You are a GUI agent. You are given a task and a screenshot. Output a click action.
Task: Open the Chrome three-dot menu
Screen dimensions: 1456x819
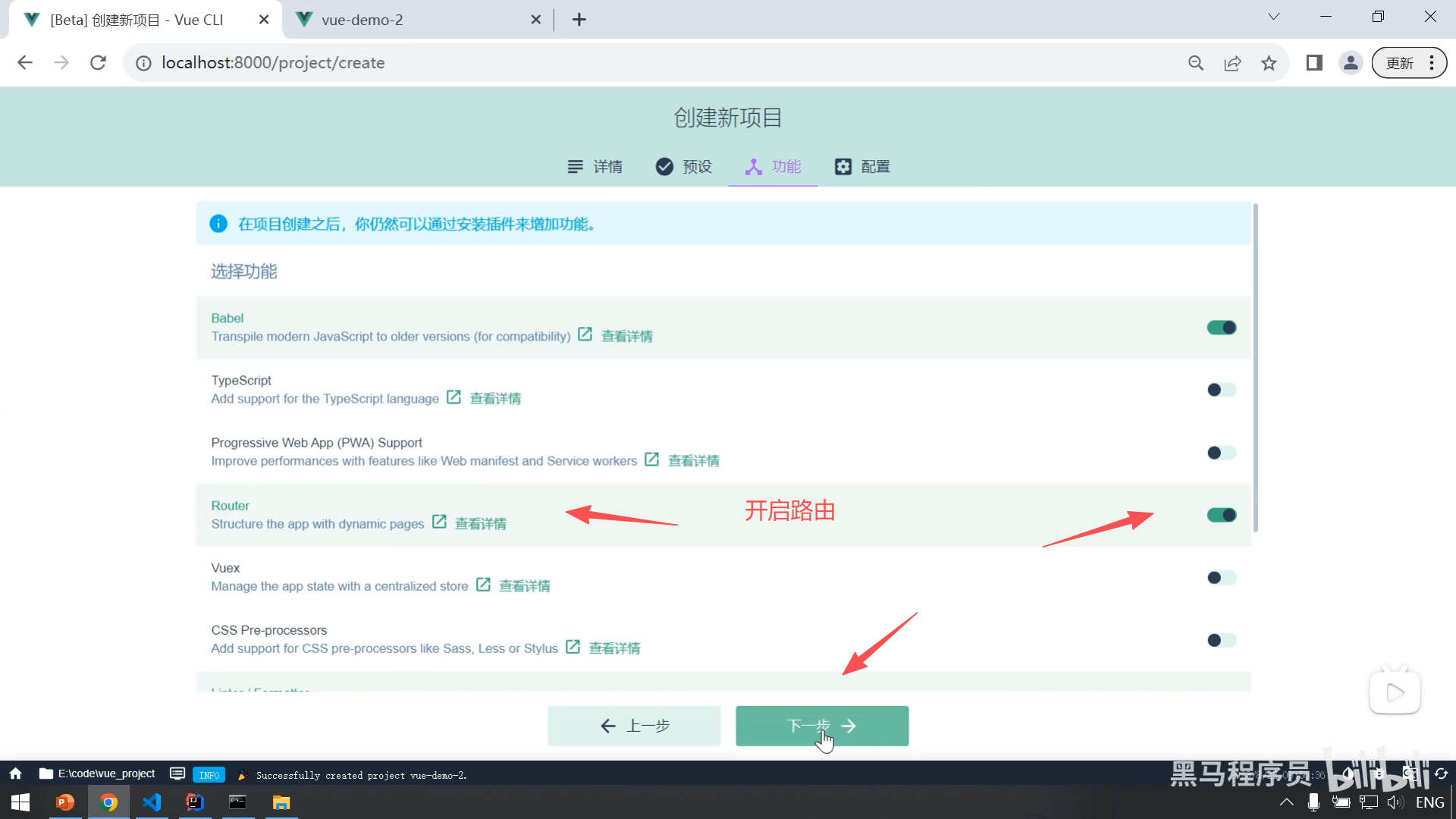pos(1432,63)
